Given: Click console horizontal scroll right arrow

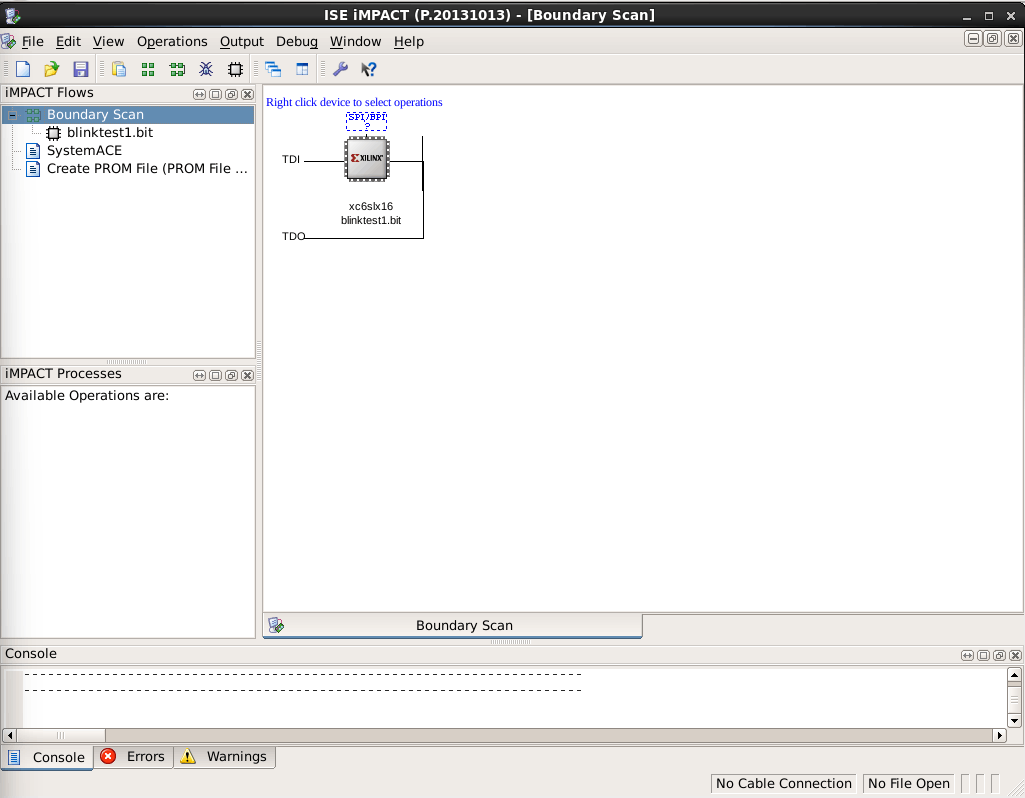Looking at the screenshot, I should pos(999,735).
